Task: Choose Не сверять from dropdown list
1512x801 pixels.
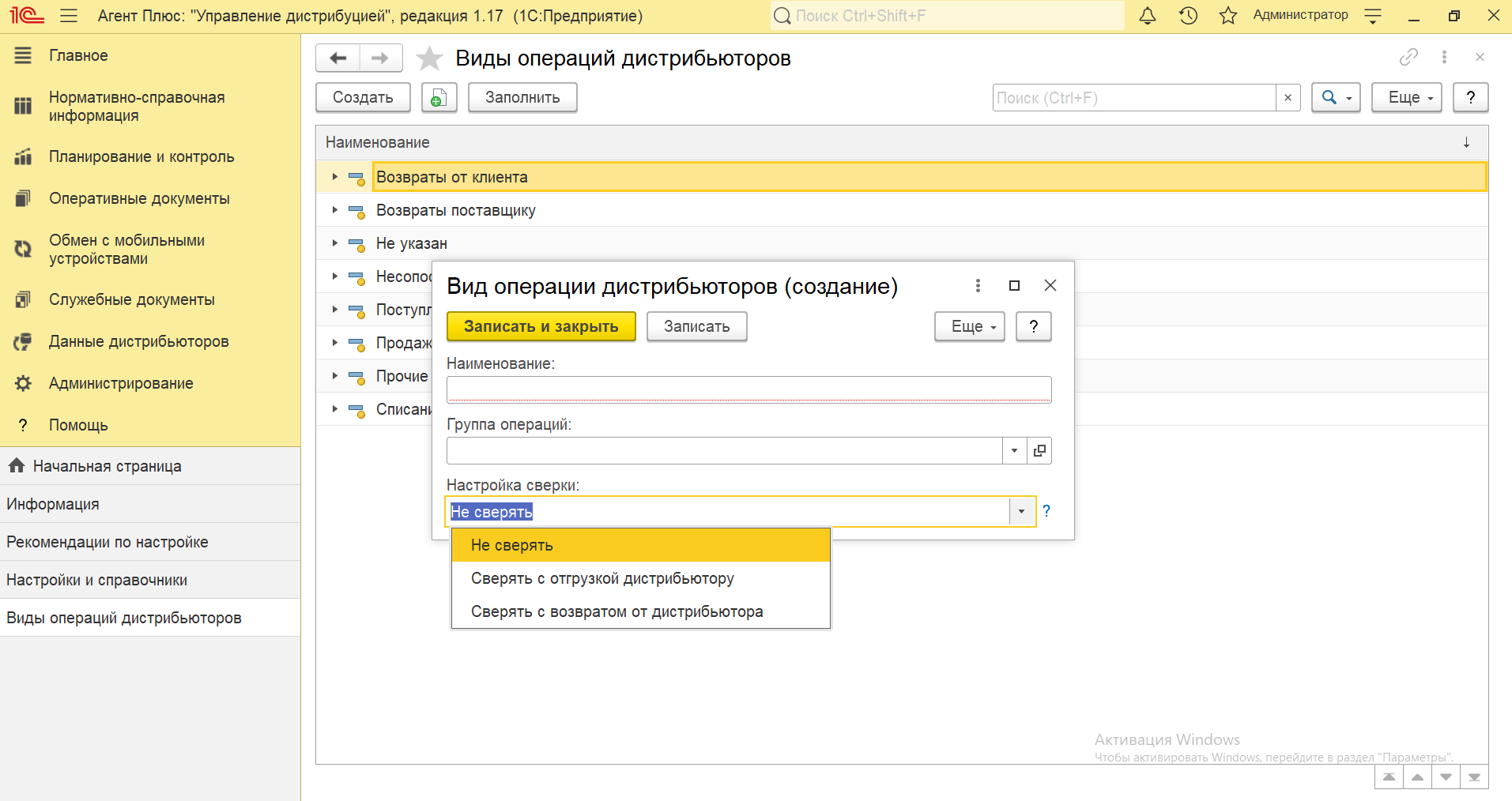Action: (x=640, y=545)
